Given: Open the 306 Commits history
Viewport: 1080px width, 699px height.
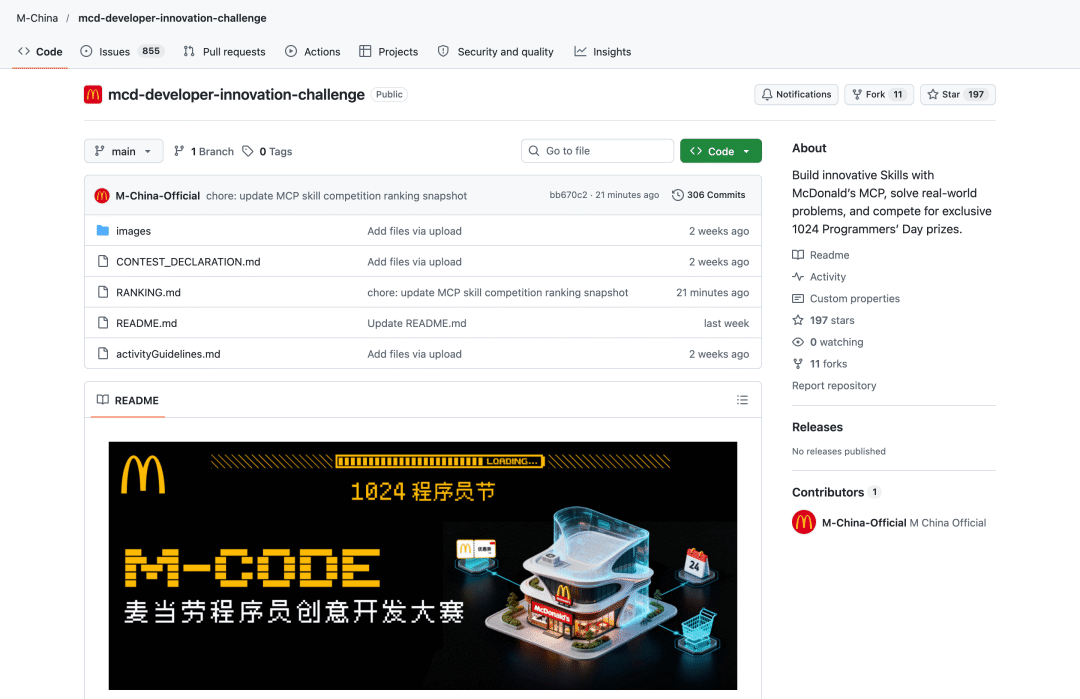Looking at the screenshot, I should tap(709, 195).
